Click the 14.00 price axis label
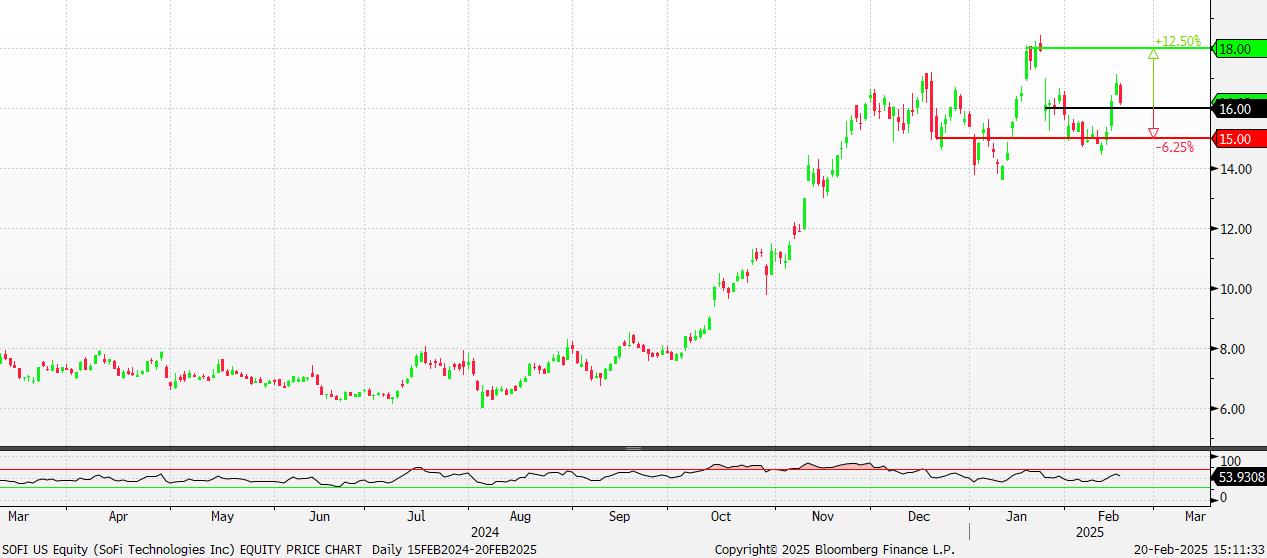Viewport: 1267px width, 558px height. point(1234,169)
